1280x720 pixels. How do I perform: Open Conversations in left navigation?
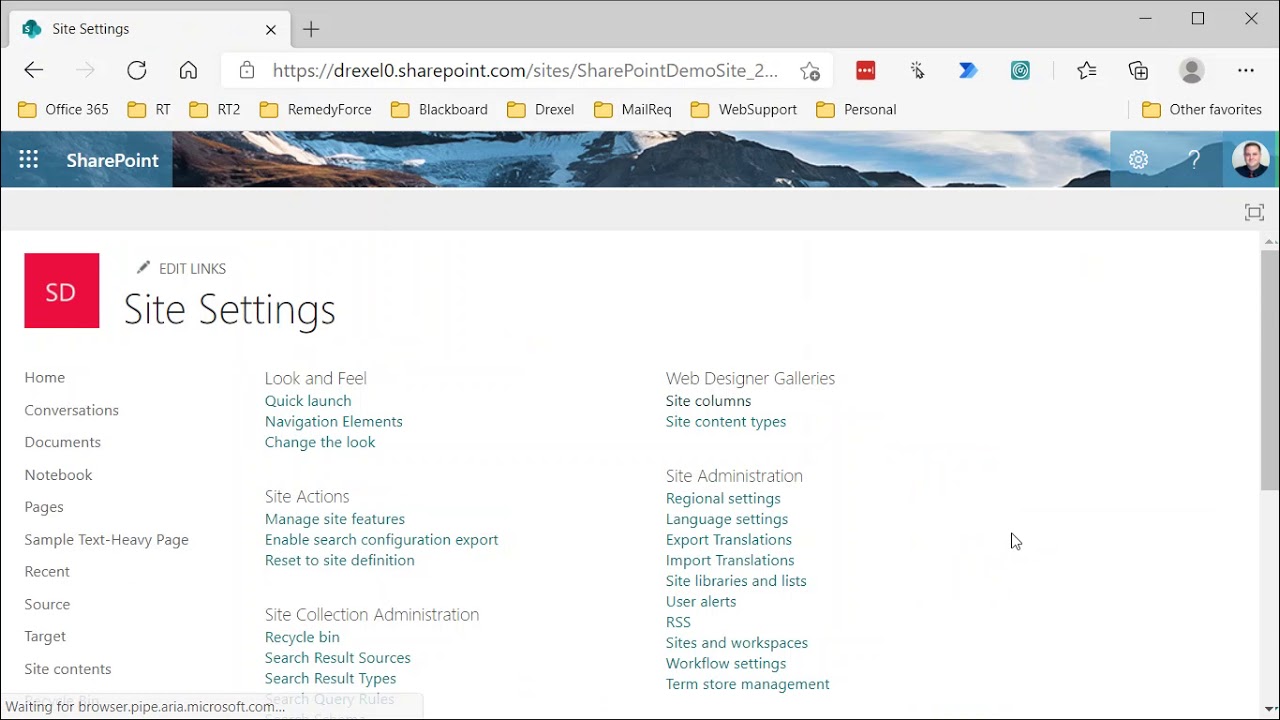(72, 410)
